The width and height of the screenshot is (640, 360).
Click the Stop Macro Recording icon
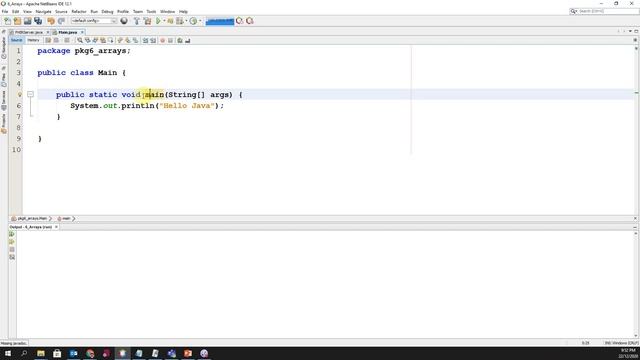click(x=170, y=40)
